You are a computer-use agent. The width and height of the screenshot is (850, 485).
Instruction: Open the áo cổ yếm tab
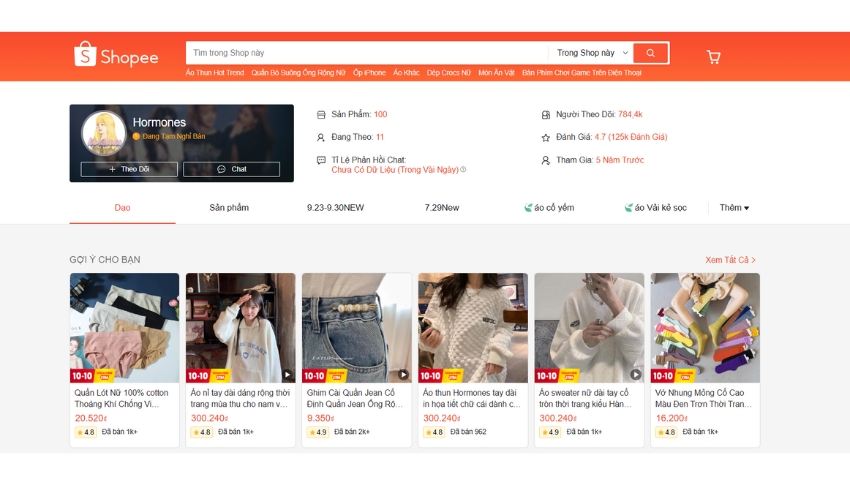point(549,208)
